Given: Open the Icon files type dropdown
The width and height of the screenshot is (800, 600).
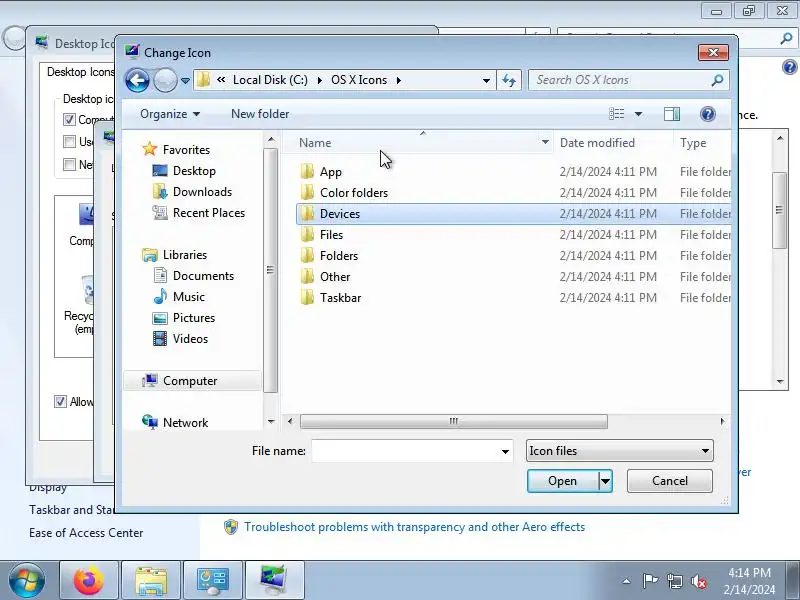Looking at the screenshot, I should click(x=619, y=451).
